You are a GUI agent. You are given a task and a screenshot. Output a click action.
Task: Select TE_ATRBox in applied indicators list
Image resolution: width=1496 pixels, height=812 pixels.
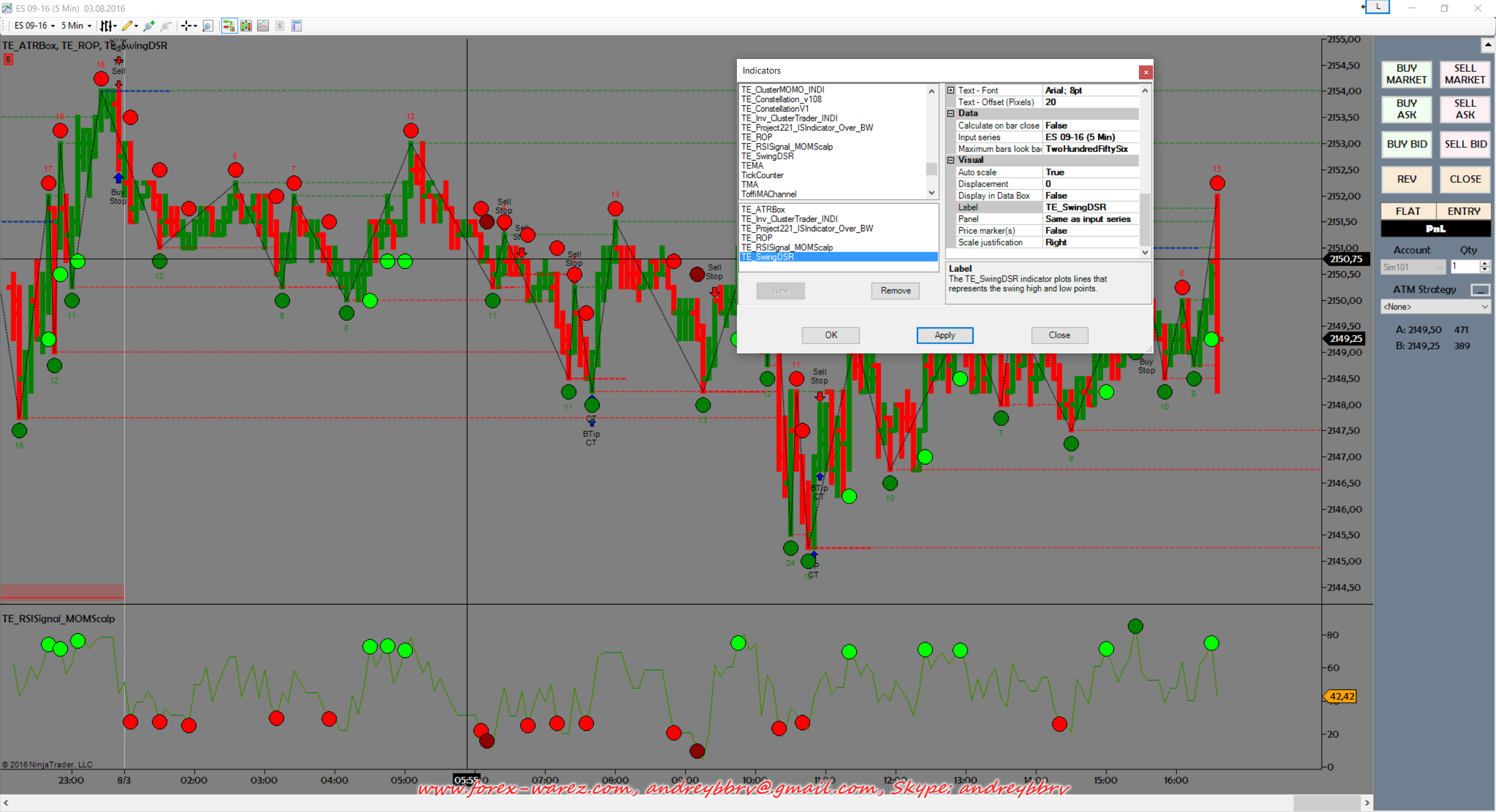[763, 209]
